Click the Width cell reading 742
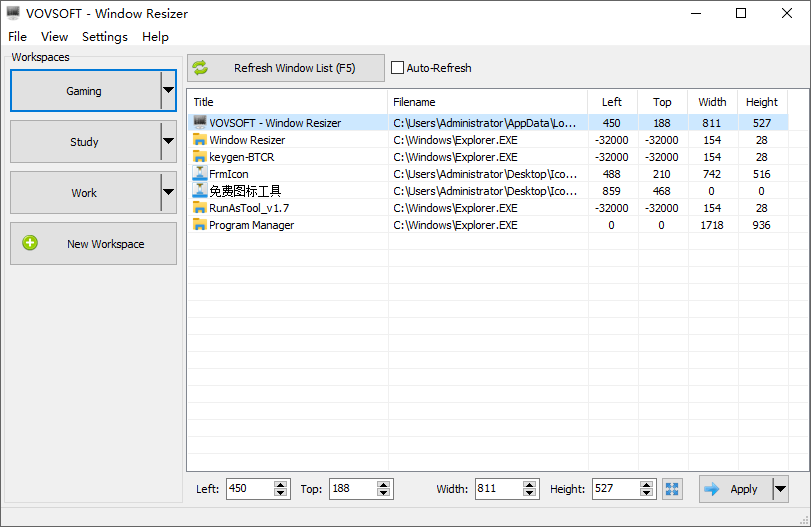 (x=712, y=174)
